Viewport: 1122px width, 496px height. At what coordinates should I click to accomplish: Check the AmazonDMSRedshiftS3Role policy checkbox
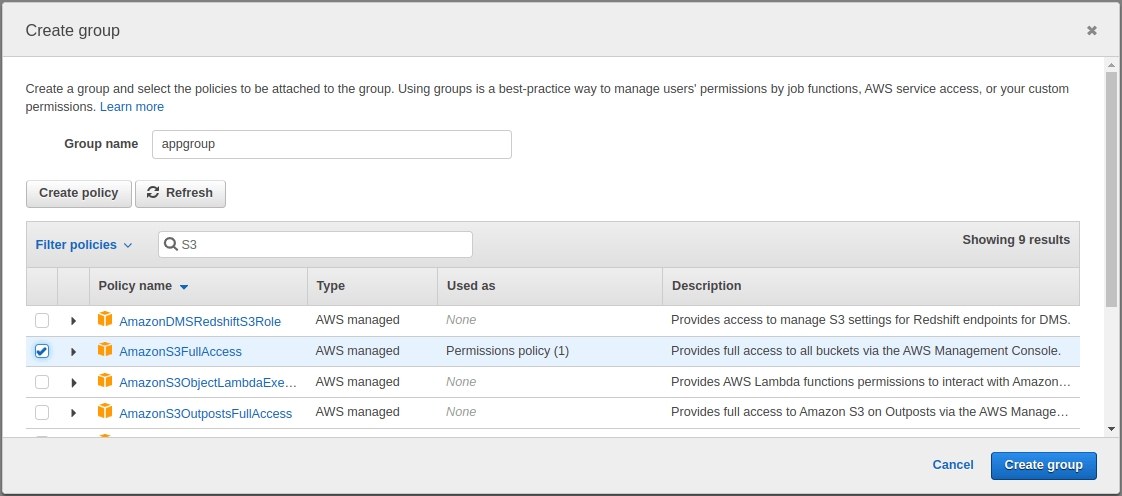[42, 321]
